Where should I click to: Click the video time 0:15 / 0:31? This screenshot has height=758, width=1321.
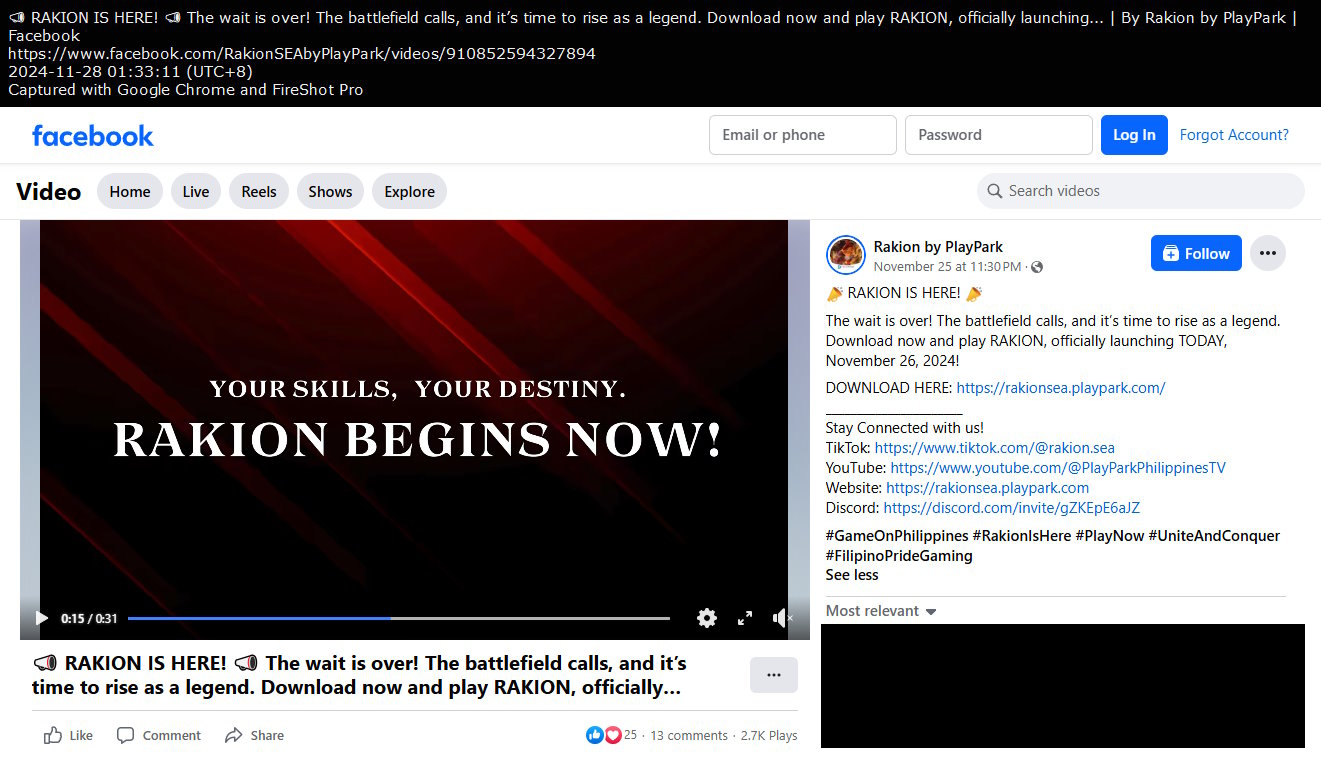pos(89,619)
